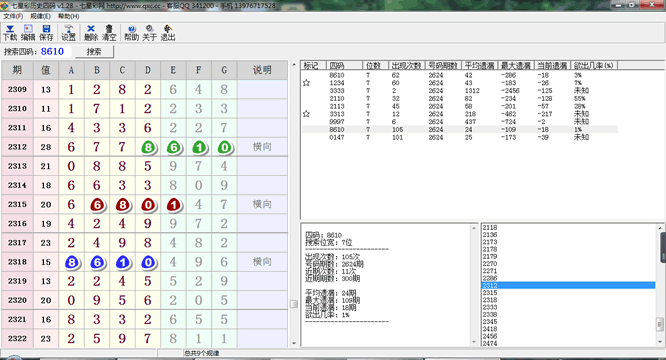The height and width of the screenshot is (360, 666).
Task: Click the app icon in title bar
Action: click(4, 6)
